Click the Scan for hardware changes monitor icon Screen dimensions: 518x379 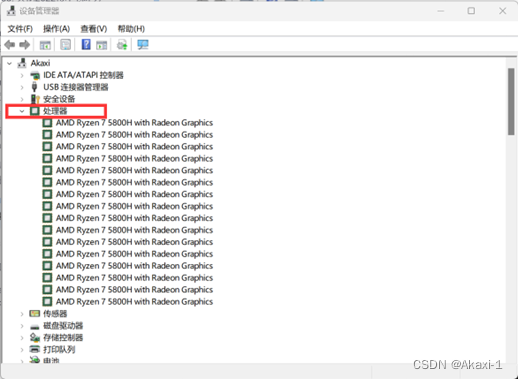143,45
